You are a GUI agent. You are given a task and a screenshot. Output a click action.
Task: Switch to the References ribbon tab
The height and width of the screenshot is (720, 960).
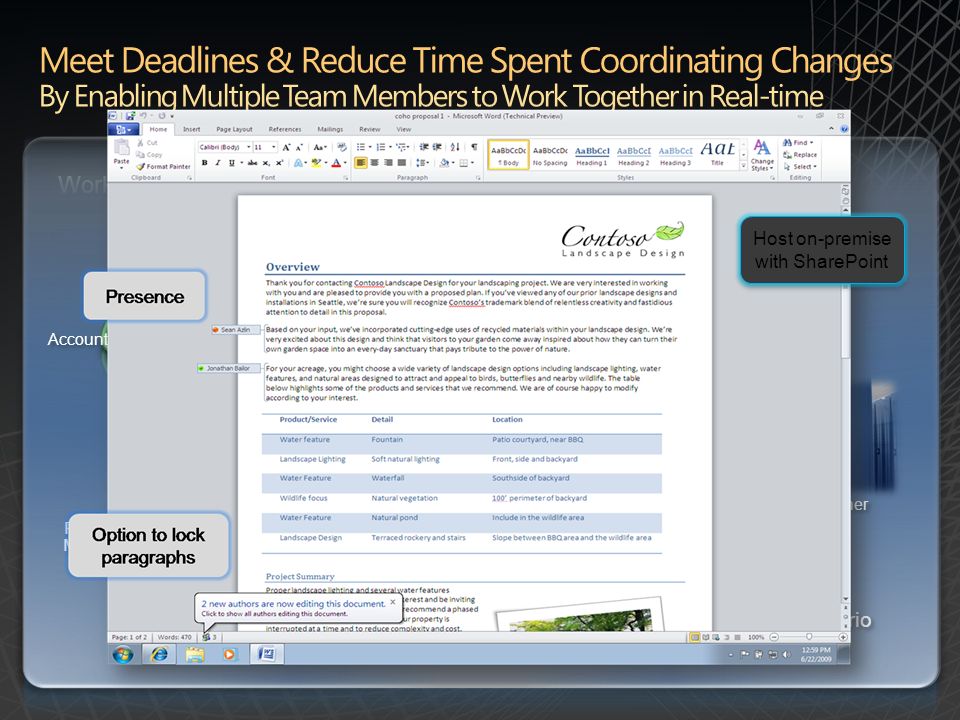(x=285, y=129)
